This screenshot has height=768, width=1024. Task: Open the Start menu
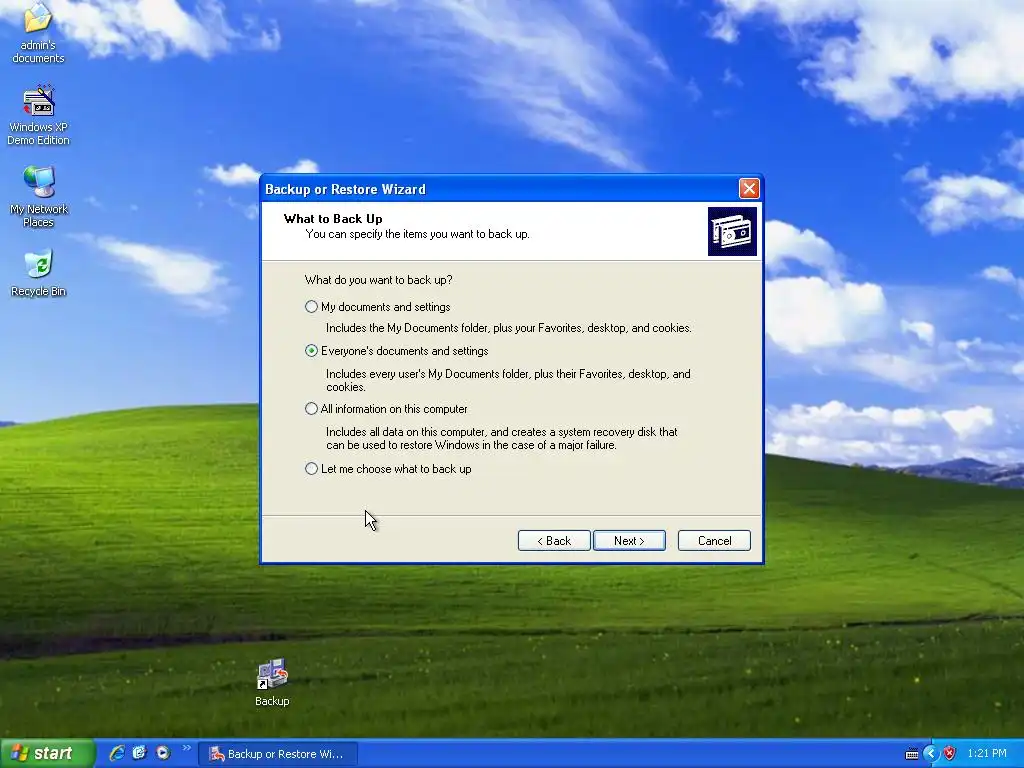[x=47, y=753]
